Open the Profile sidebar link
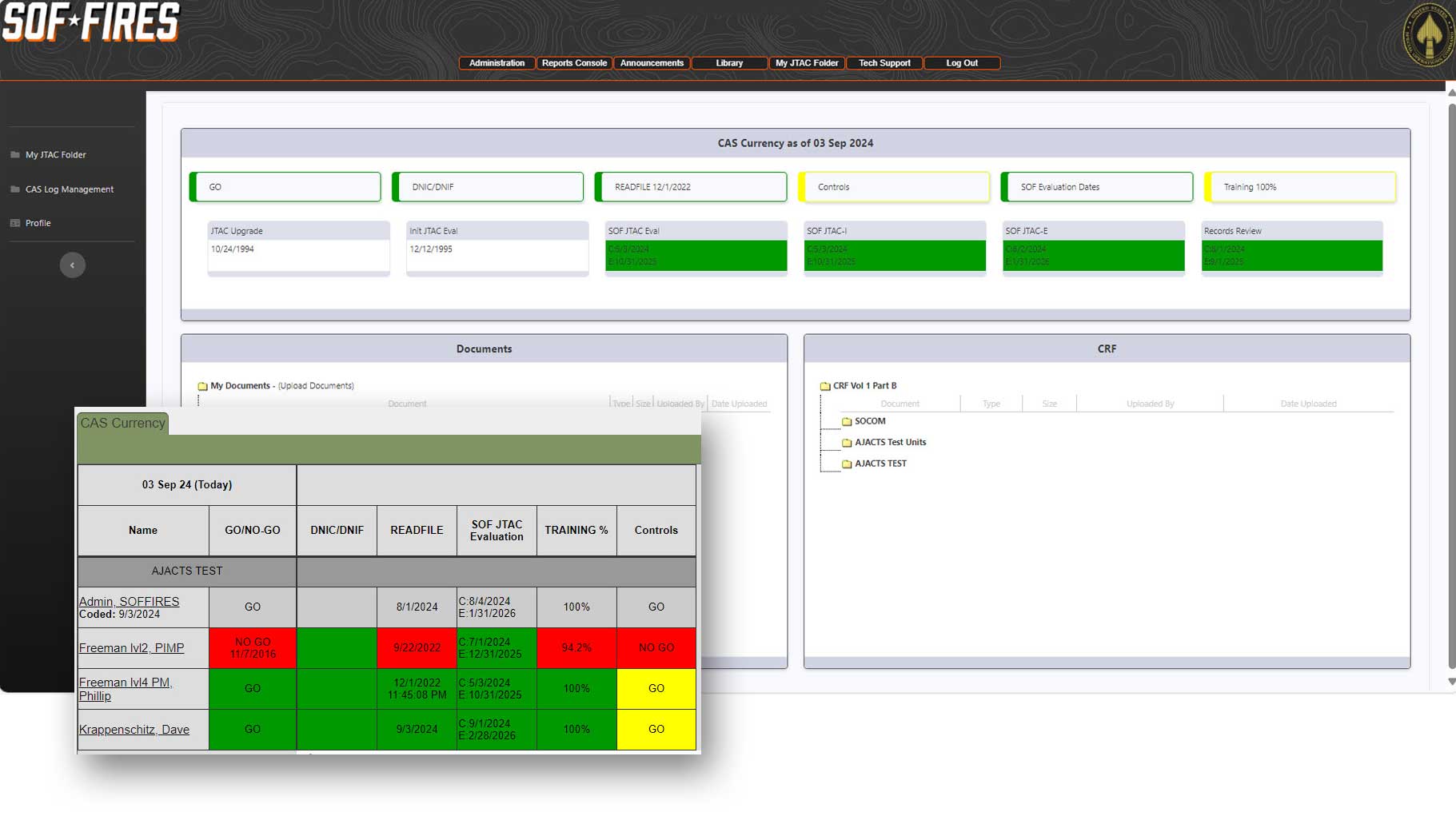The image size is (1456, 816). point(38,223)
